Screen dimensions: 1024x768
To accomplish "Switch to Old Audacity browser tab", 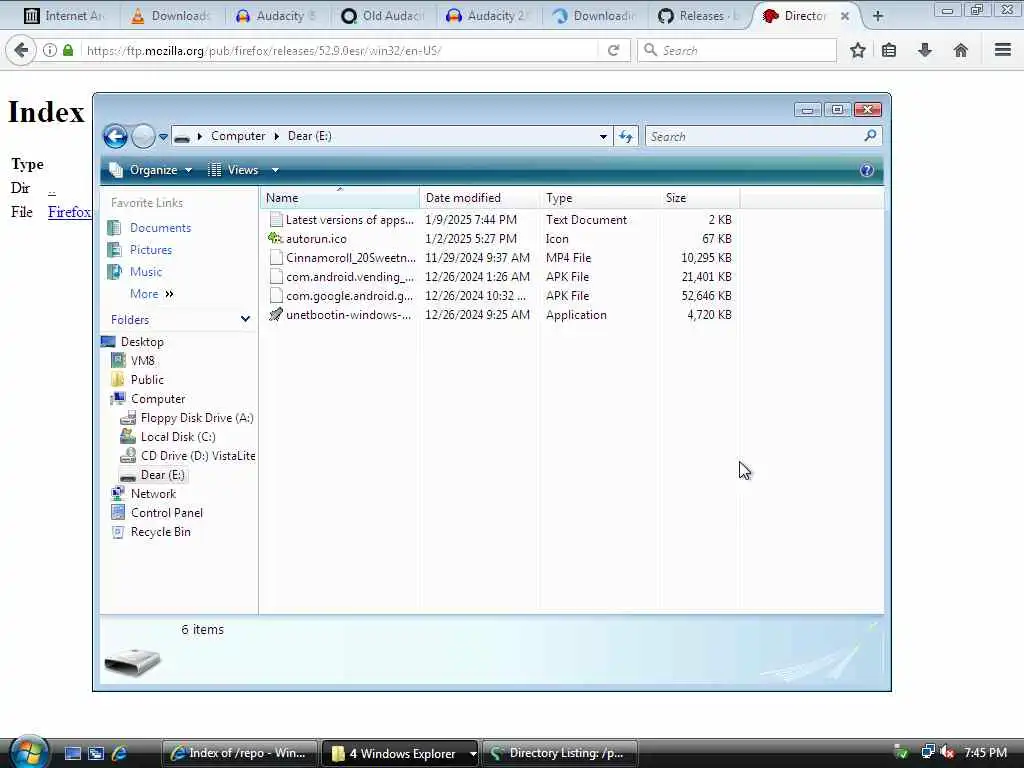I will click(384, 16).
